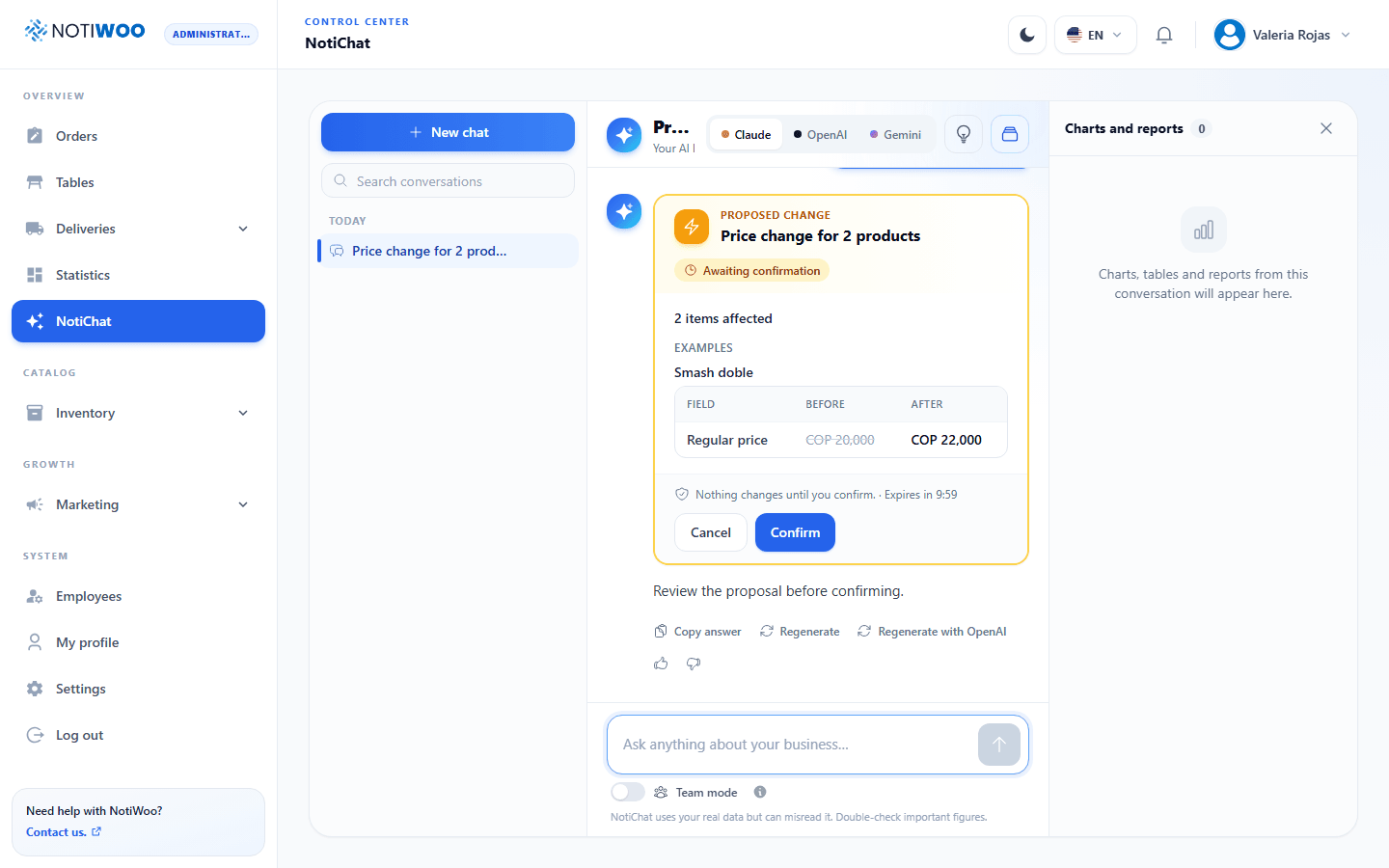The image size is (1389, 868).
Task: Select the Claude model option
Action: click(746, 134)
